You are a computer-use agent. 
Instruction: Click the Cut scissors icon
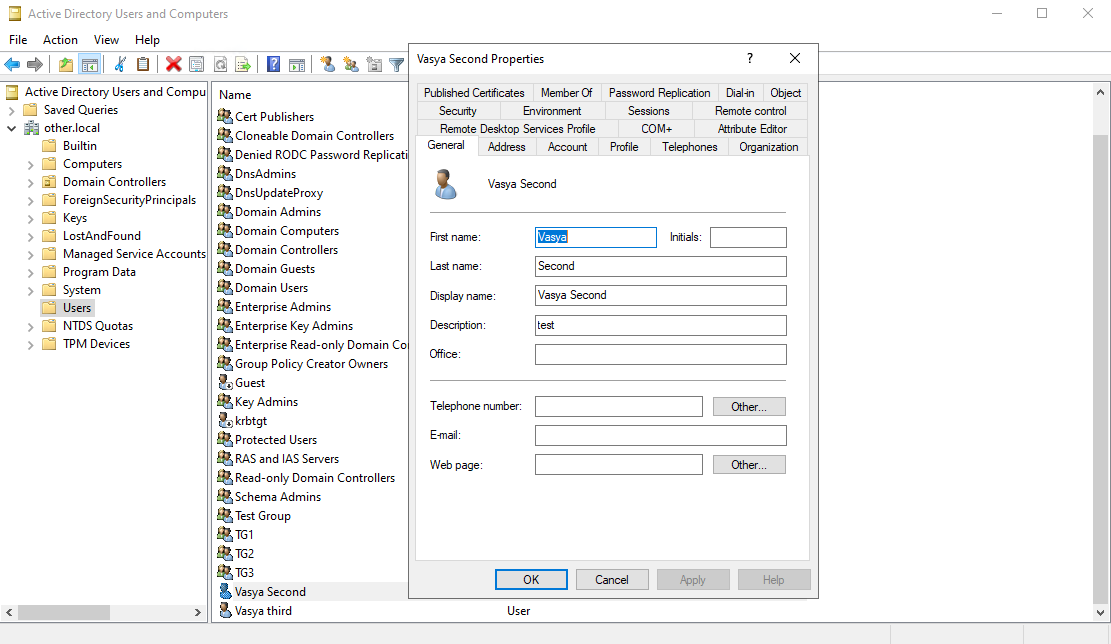point(120,64)
